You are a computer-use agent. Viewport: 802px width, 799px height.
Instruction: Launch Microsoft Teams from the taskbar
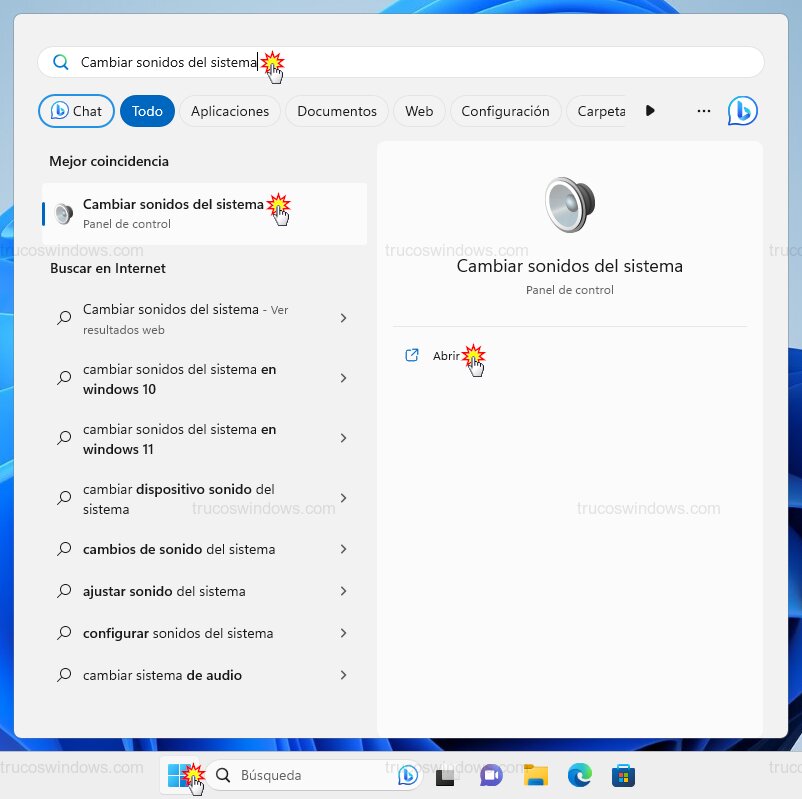coord(490,775)
